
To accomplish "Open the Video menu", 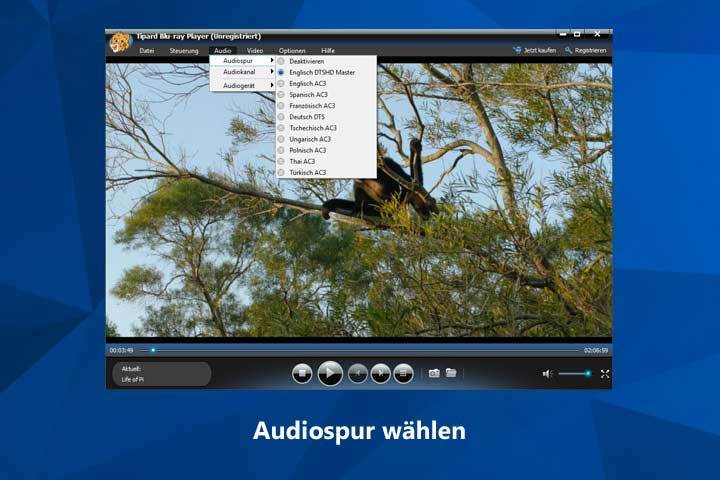I will click(x=255, y=51).
